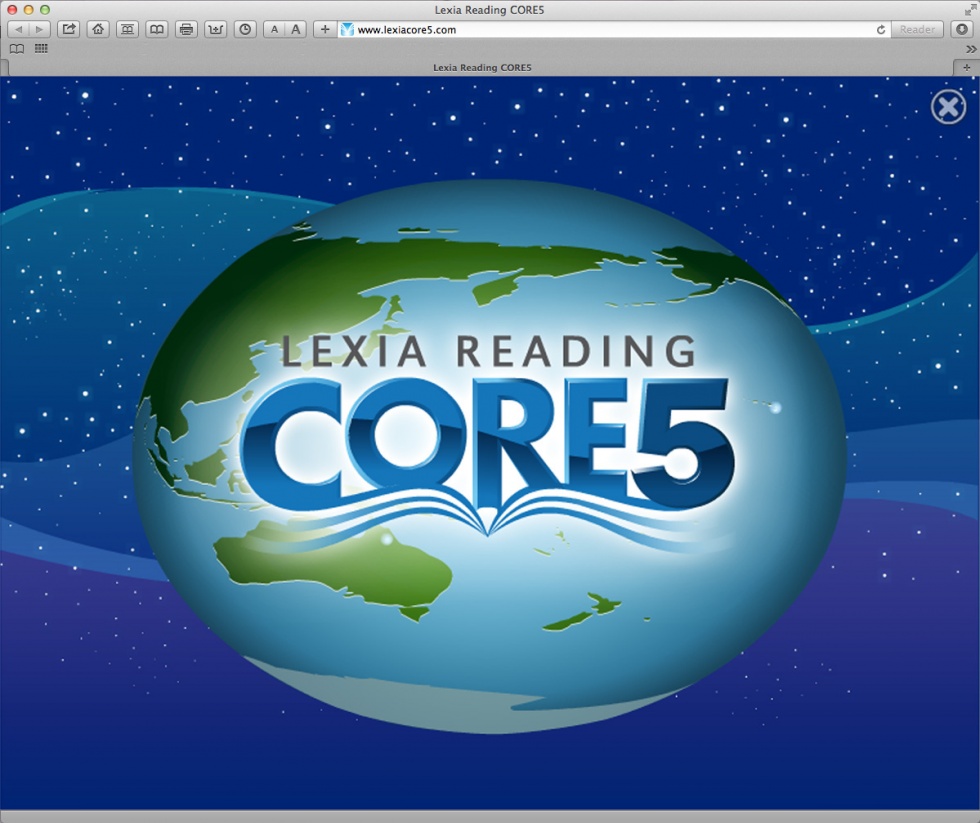The width and height of the screenshot is (980, 823).
Task: Click the Print icon in toolbar
Action: (x=186, y=29)
